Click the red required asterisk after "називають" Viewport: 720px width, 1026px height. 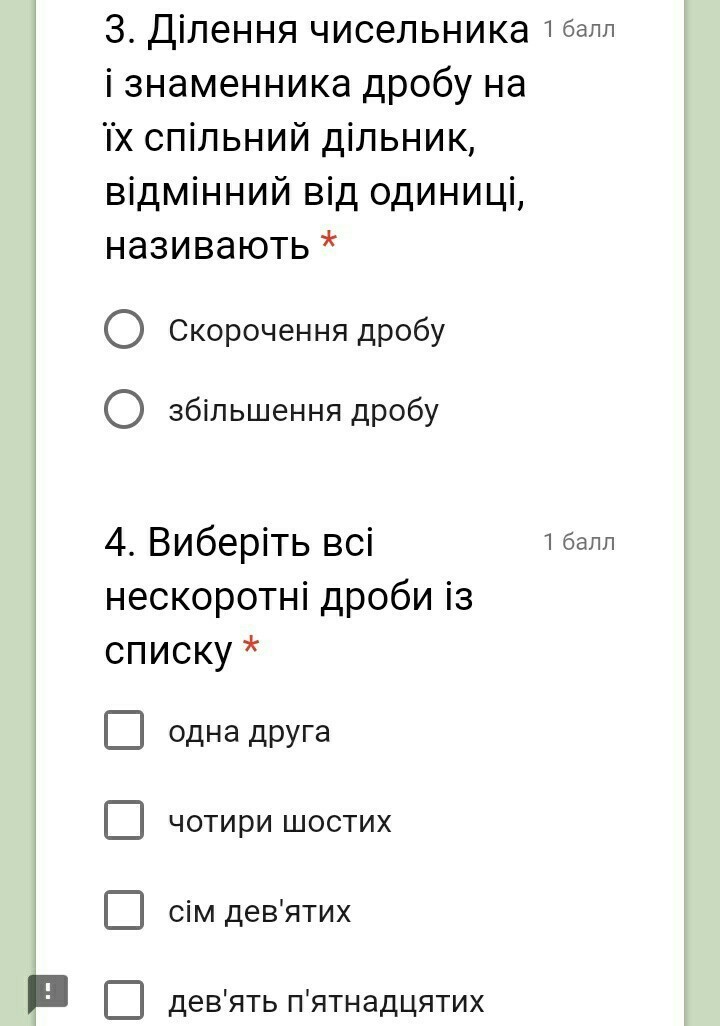(328, 242)
